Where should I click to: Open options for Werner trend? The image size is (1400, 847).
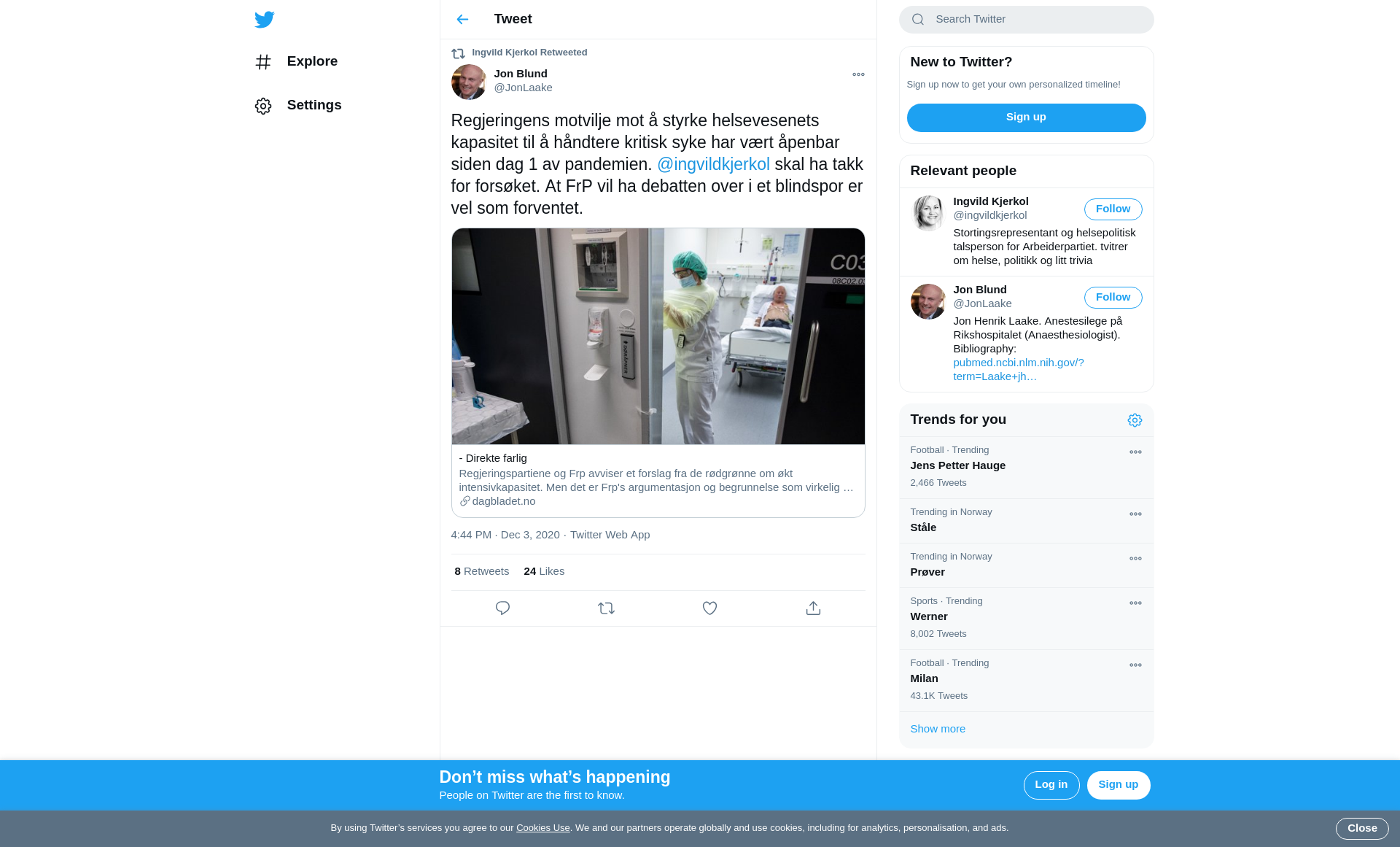click(x=1135, y=603)
